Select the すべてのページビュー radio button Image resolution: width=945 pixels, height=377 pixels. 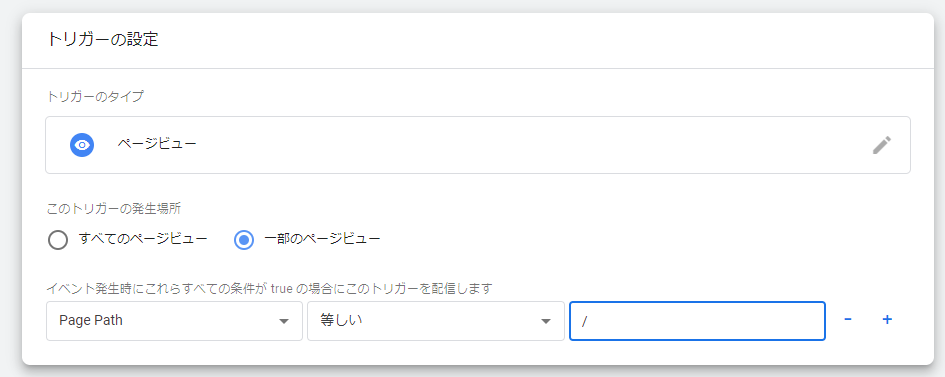pyautogui.click(x=58, y=240)
